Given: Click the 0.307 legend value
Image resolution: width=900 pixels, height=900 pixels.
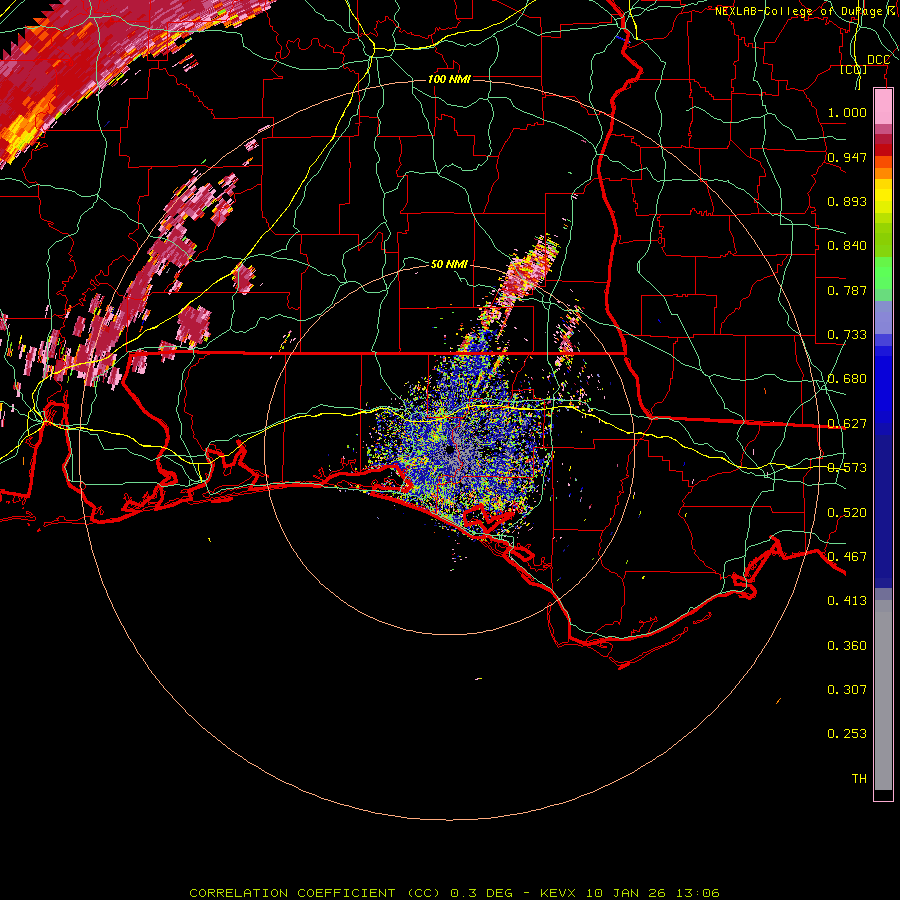Looking at the screenshot, I should (847, 689).
